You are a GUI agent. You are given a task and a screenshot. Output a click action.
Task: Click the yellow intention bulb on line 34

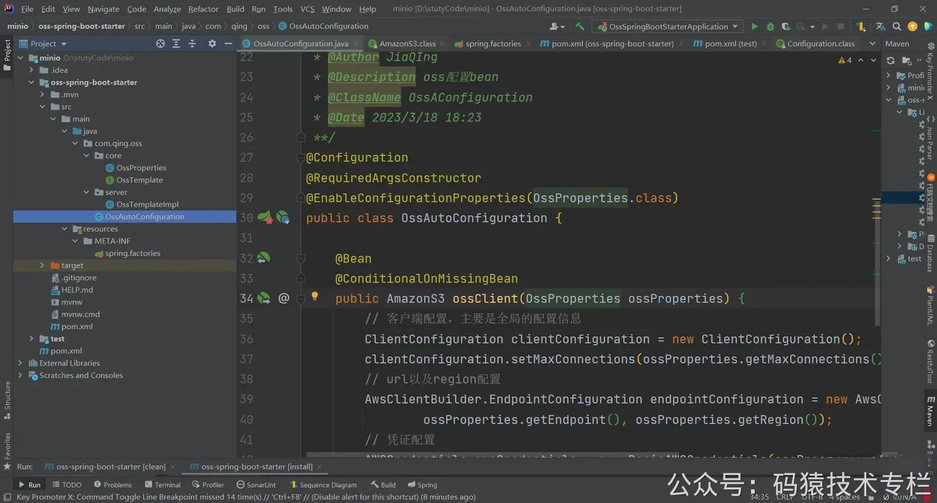(x=315, y=296)
